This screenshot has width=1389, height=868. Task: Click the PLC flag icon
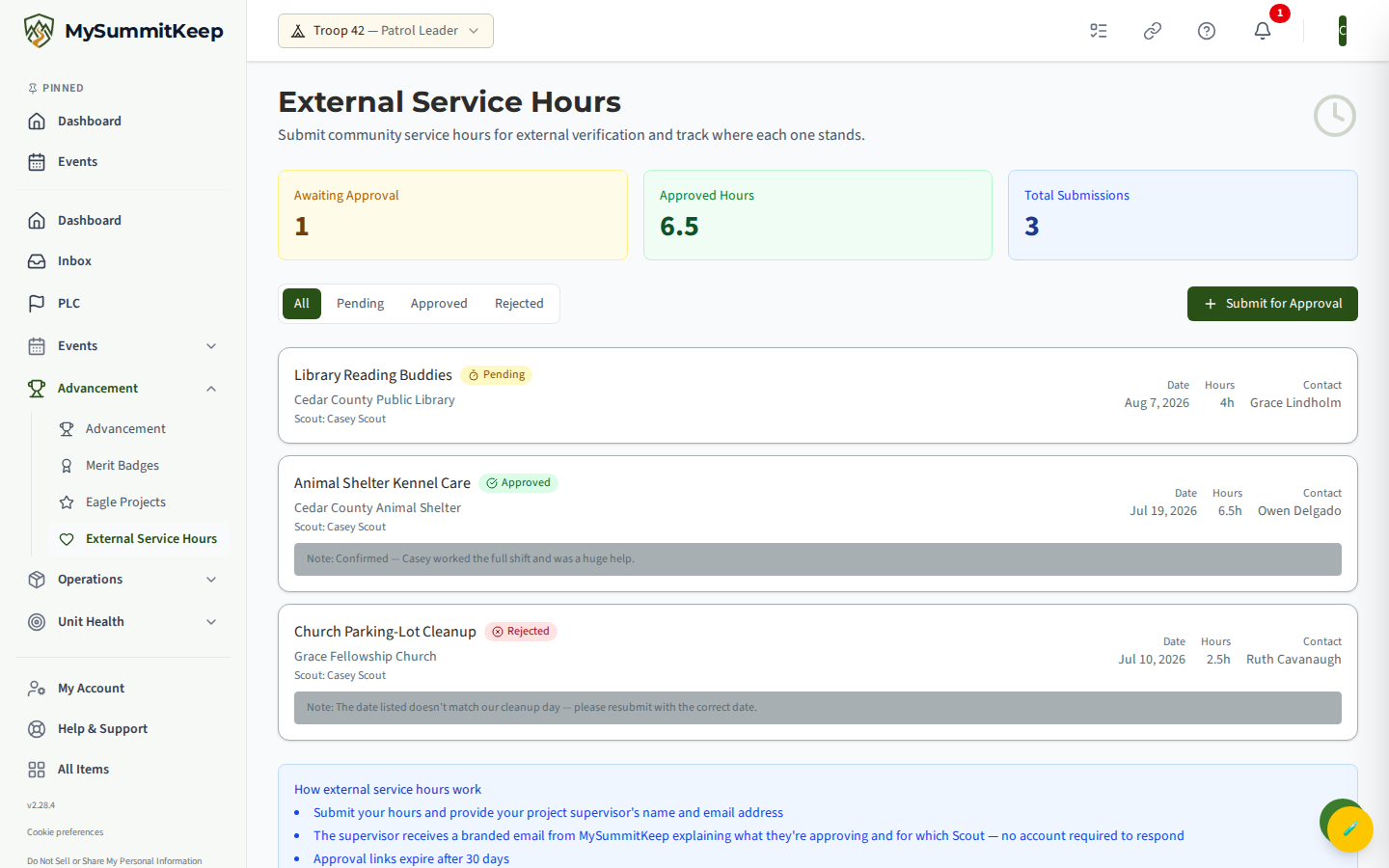pyautogui.click(x=37, y=303)
